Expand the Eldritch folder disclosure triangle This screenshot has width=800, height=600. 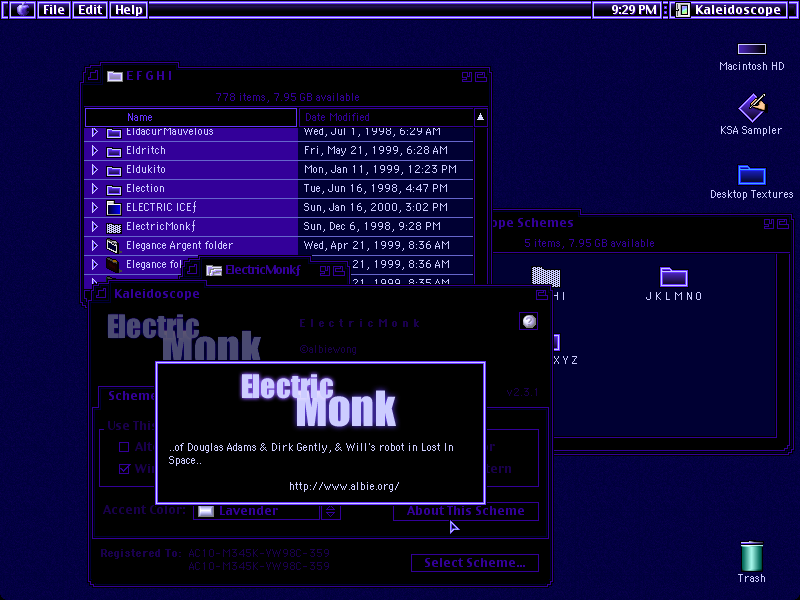pos(94,151)
